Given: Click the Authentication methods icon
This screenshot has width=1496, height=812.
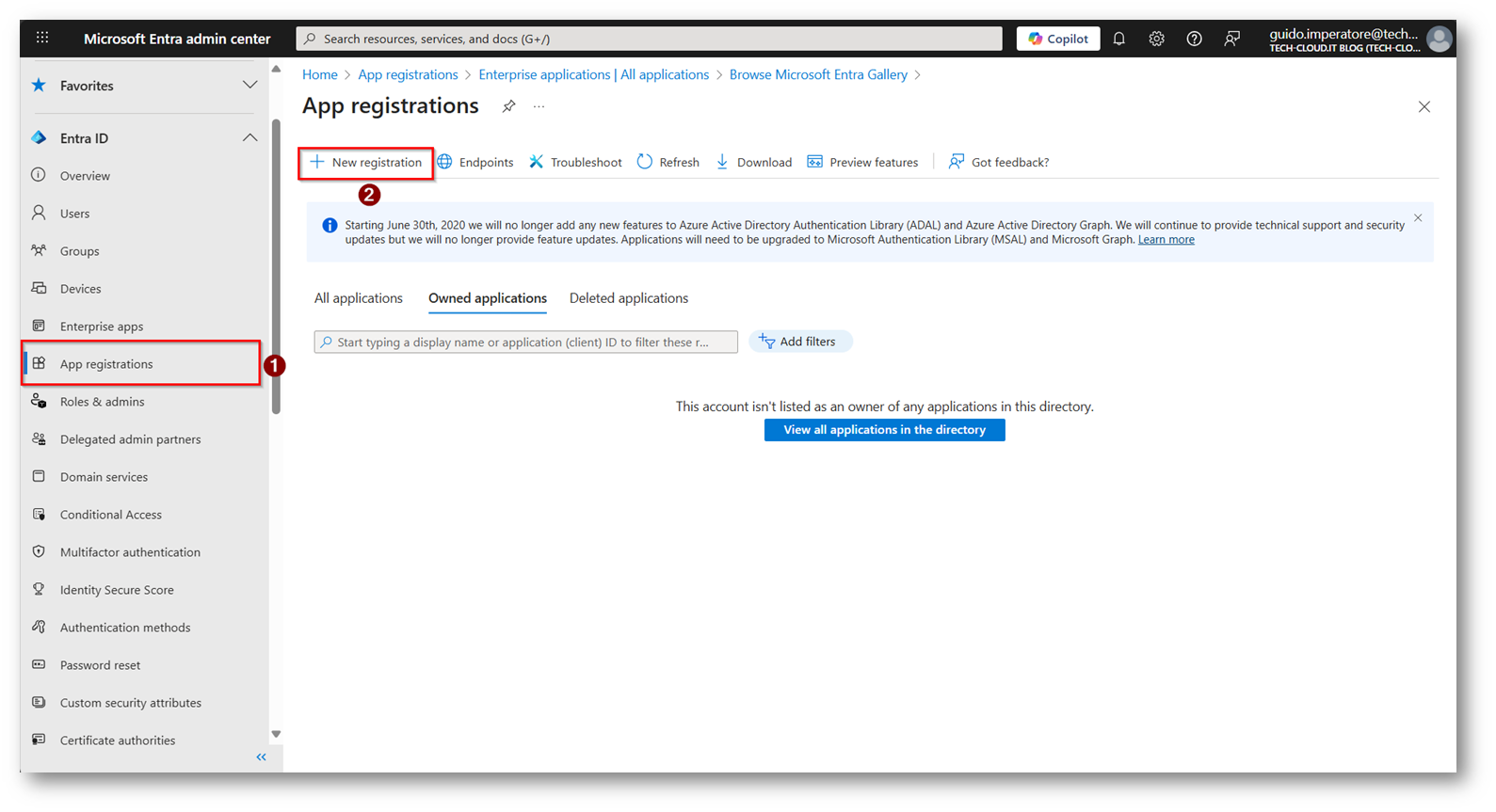Looking at the screenshot, I should [39, 627].
